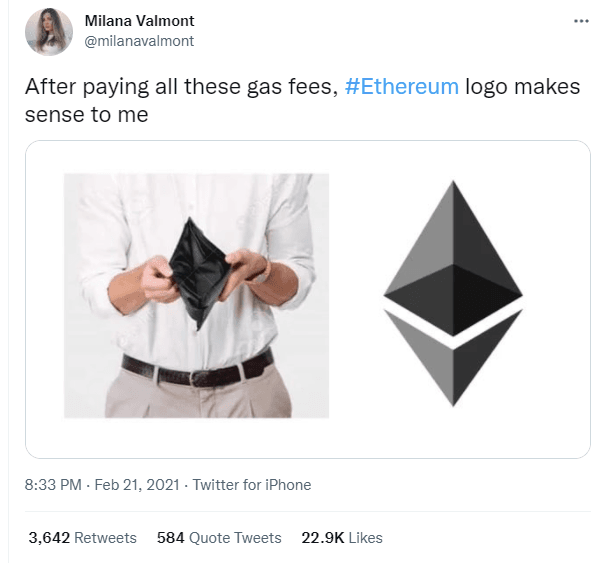Click the top half of Ethereum logo

point(453,258)
